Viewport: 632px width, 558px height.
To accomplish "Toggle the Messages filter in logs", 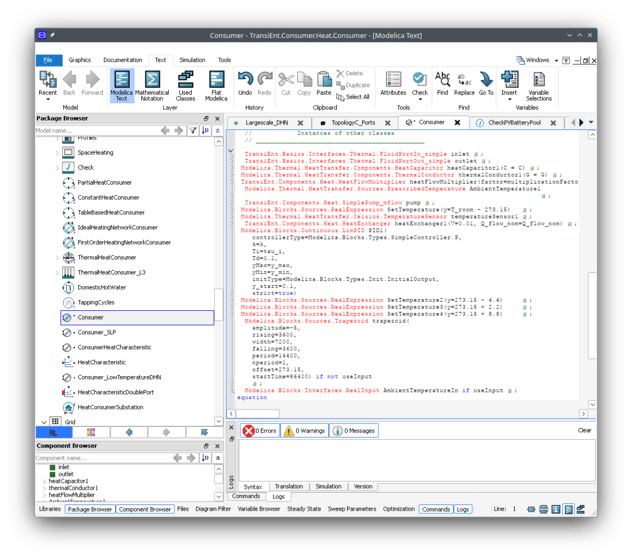I will point(354,430).
